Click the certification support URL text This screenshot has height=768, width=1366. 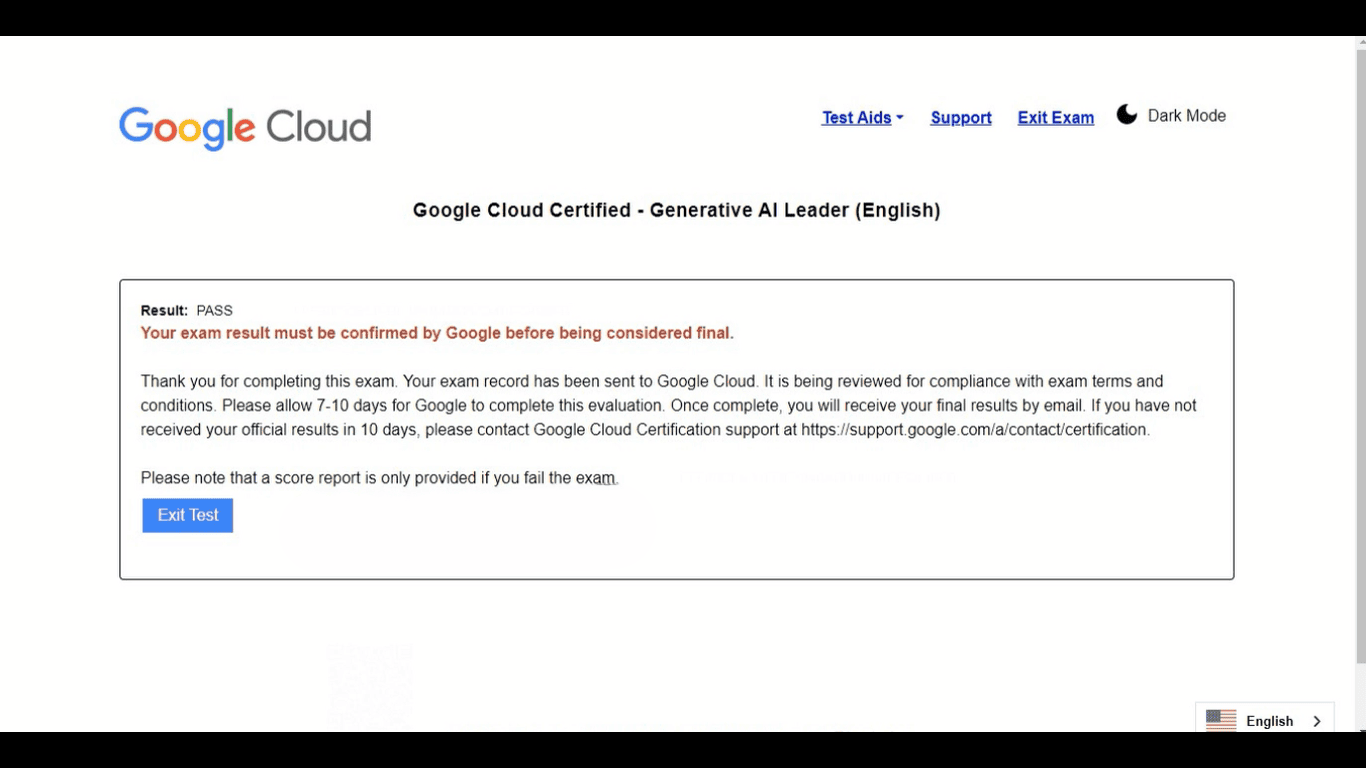(975, 430)
